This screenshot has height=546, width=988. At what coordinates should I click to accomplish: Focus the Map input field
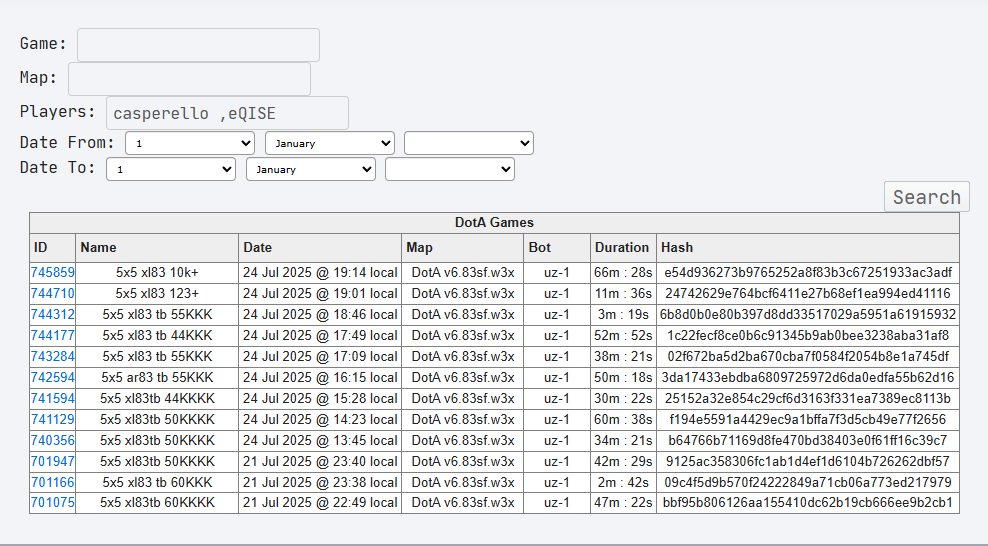190,79
